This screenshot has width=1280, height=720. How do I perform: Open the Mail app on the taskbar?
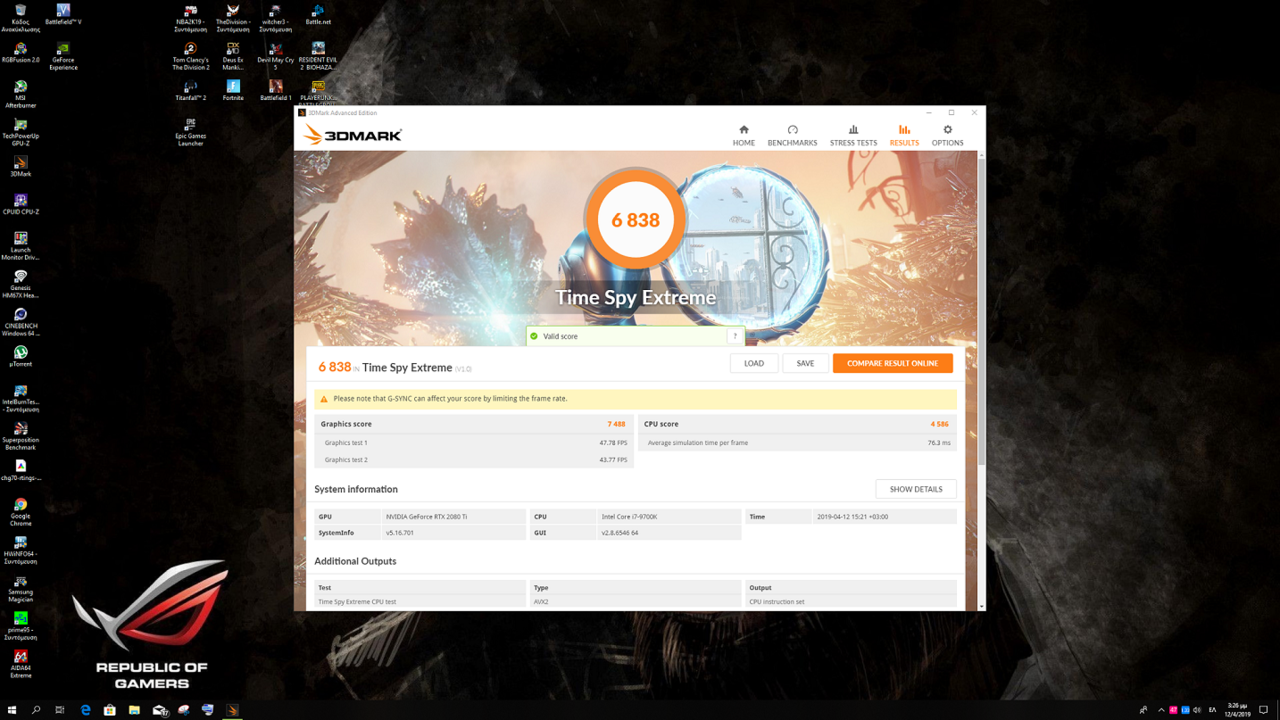[159, 710]
